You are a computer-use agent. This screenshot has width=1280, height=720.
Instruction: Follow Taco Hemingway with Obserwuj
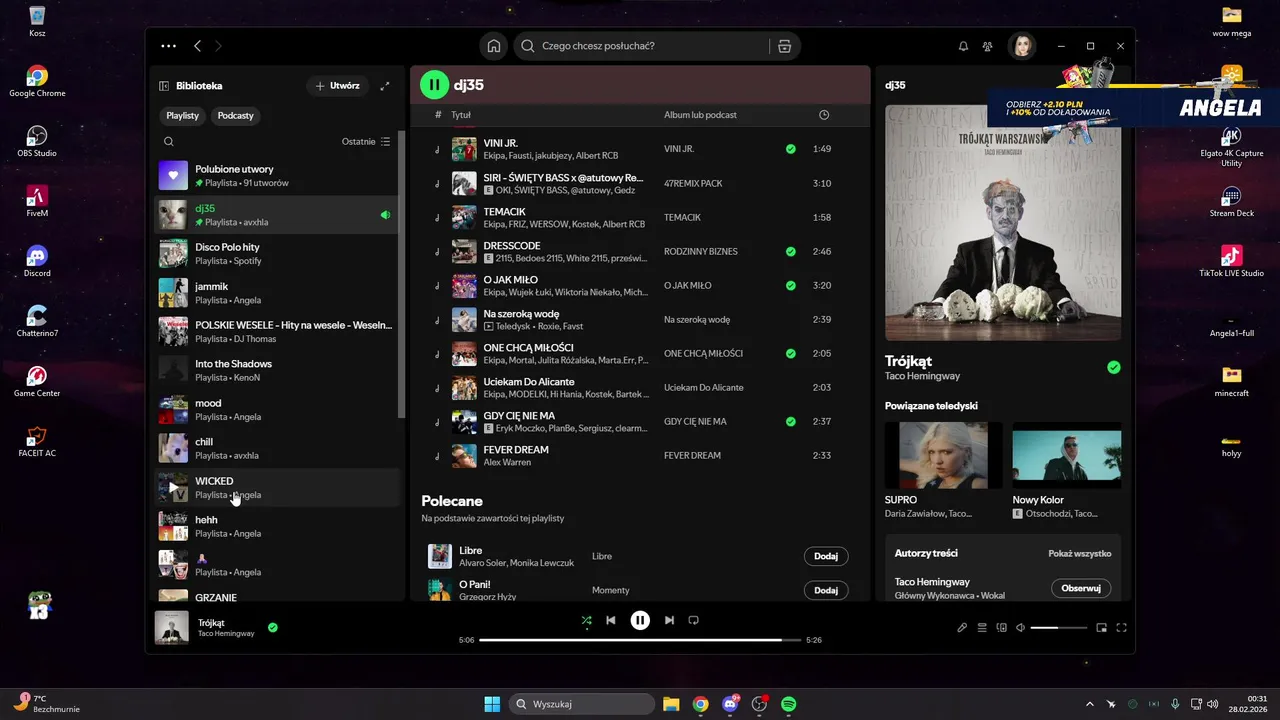(1081, 588)
